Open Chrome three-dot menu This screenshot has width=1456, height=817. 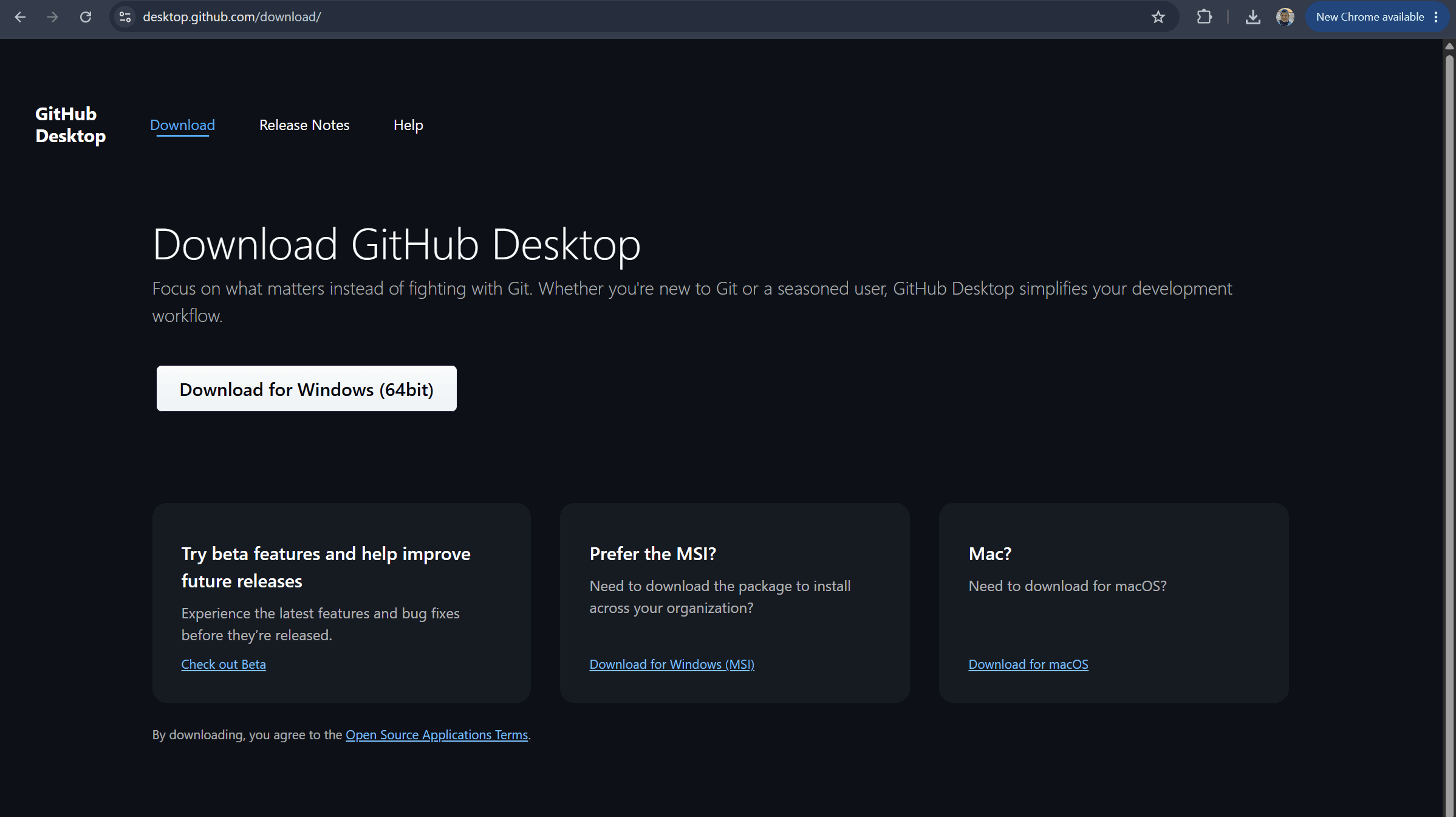1436,17
